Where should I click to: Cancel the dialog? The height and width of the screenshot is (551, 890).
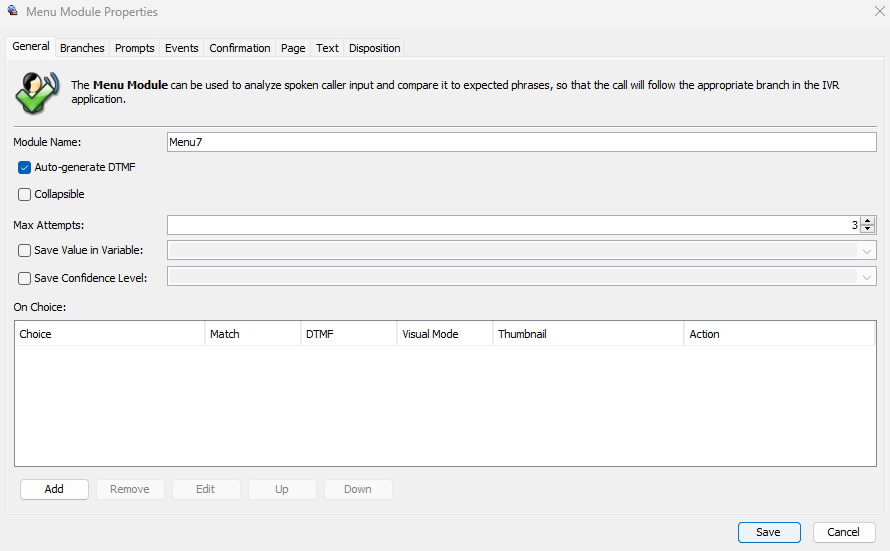[844, 532]
